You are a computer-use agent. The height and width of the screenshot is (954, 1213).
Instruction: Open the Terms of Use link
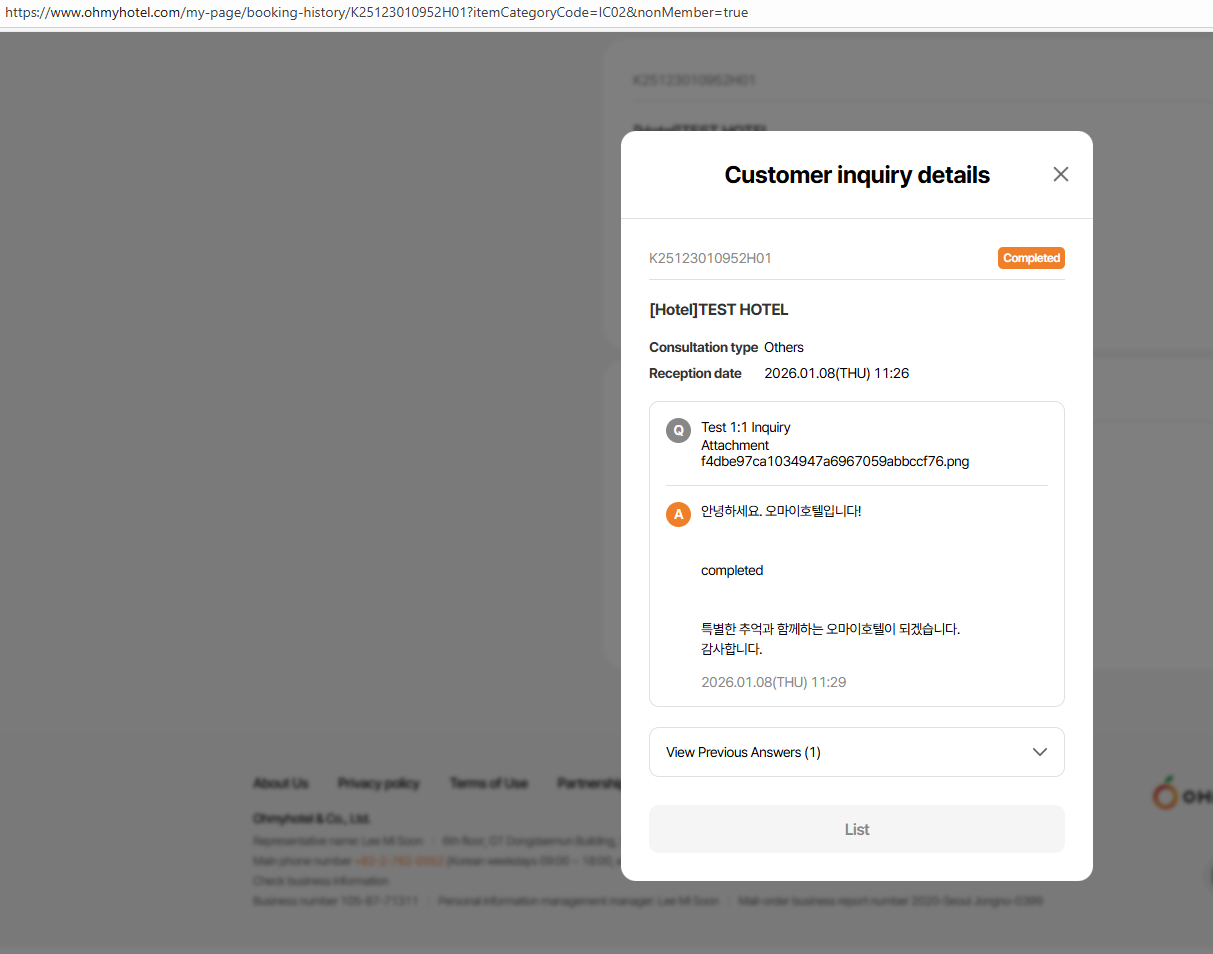488,783
